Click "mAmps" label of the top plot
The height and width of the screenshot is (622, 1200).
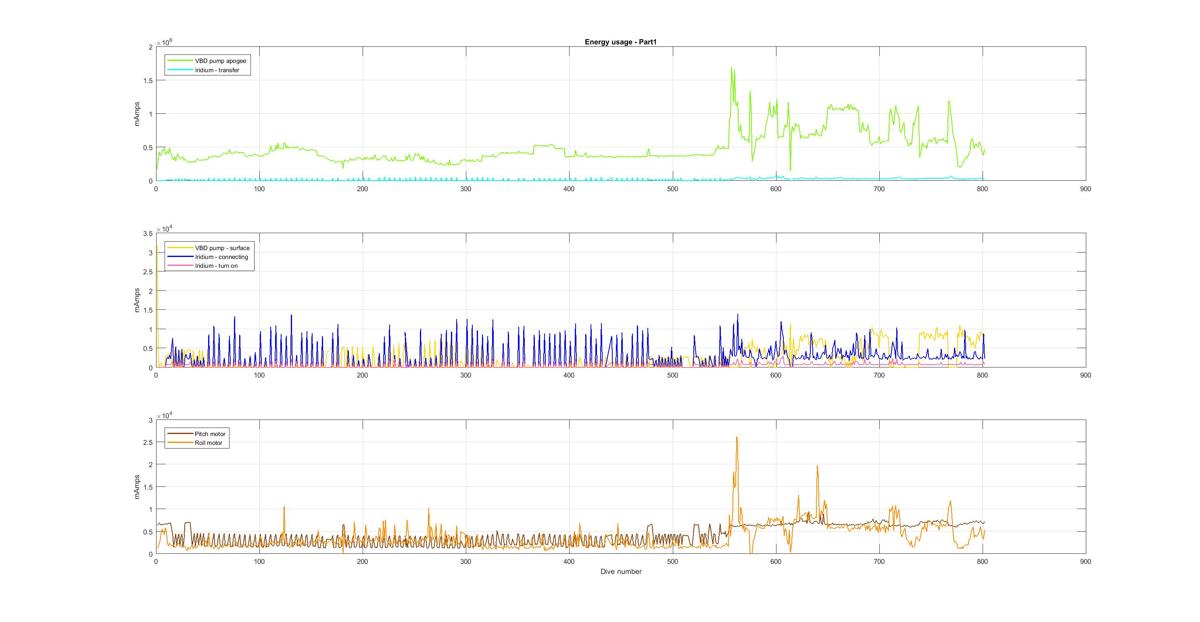click(x=137, y=114)
